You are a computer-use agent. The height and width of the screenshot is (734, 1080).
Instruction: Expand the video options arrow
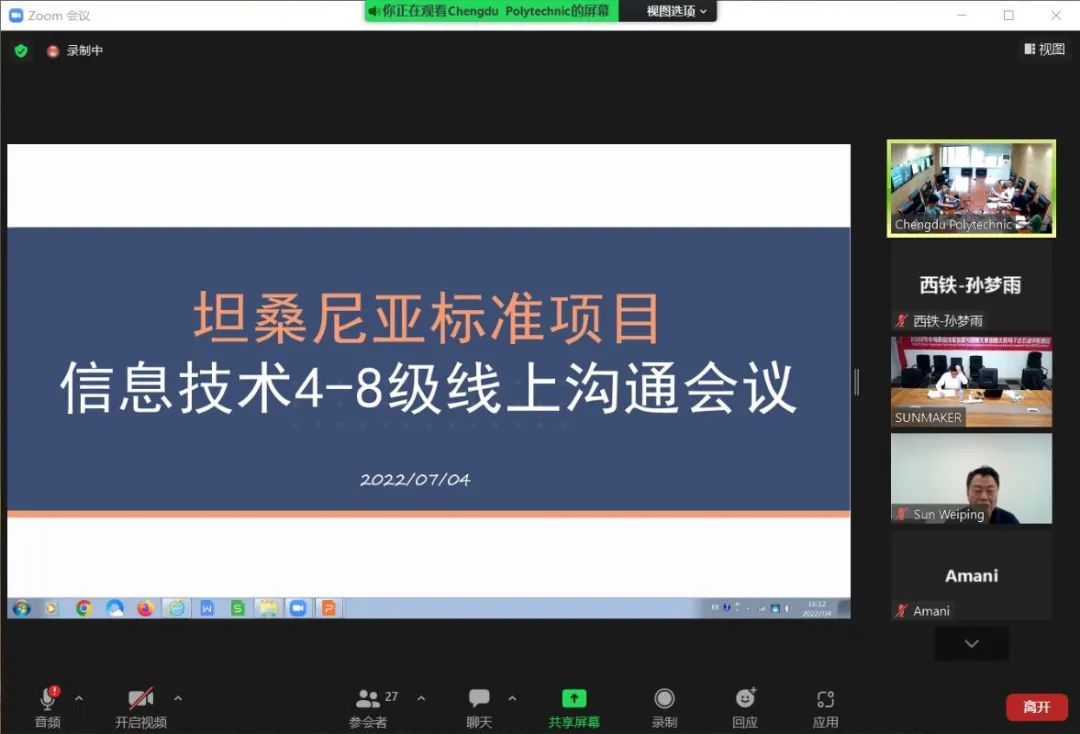[x=178, y=698]
